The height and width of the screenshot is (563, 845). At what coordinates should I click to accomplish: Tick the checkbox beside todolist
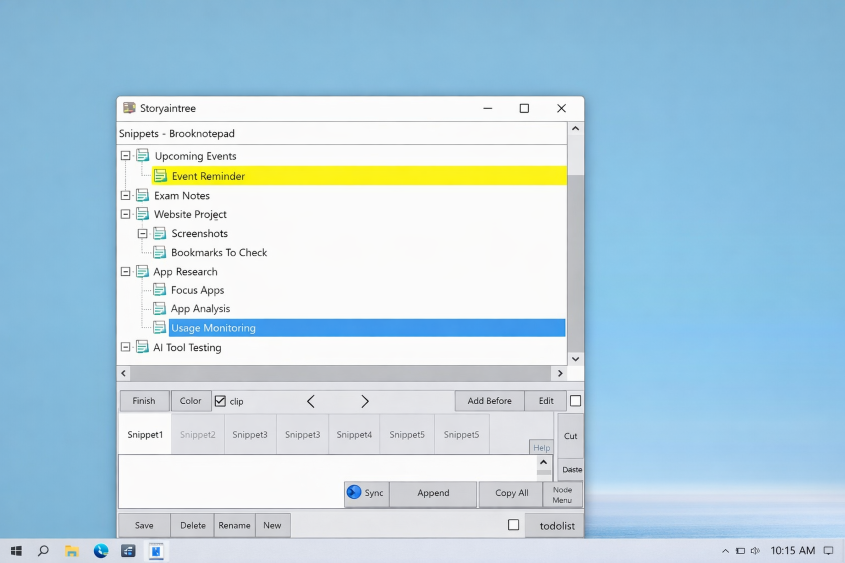click(514, 525)
